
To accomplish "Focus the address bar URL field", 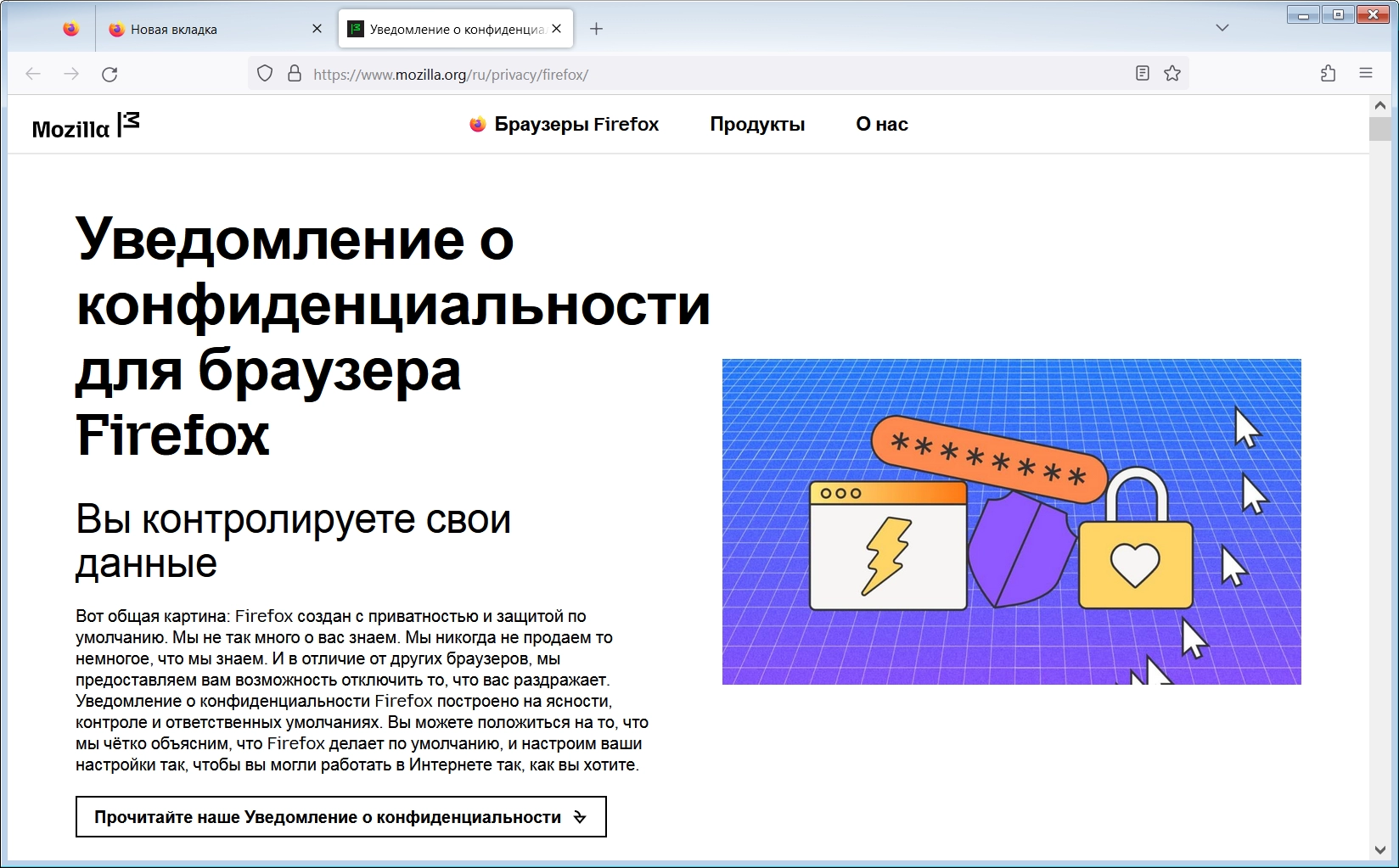I will point(717,74).
